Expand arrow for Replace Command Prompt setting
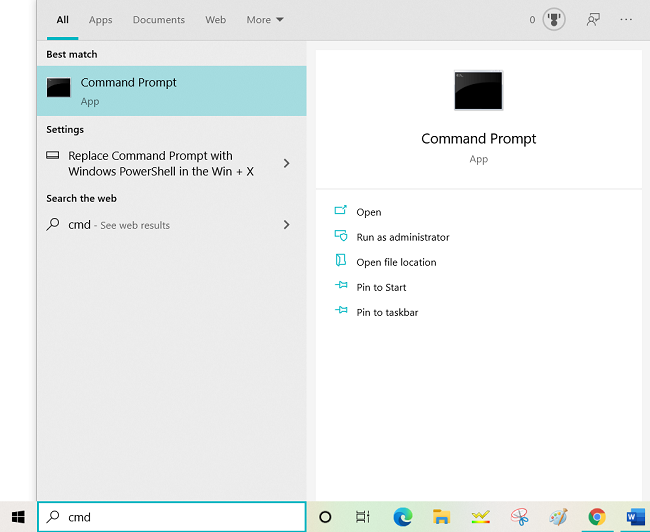Screen dimensions: 650x532 pos(286,163)
